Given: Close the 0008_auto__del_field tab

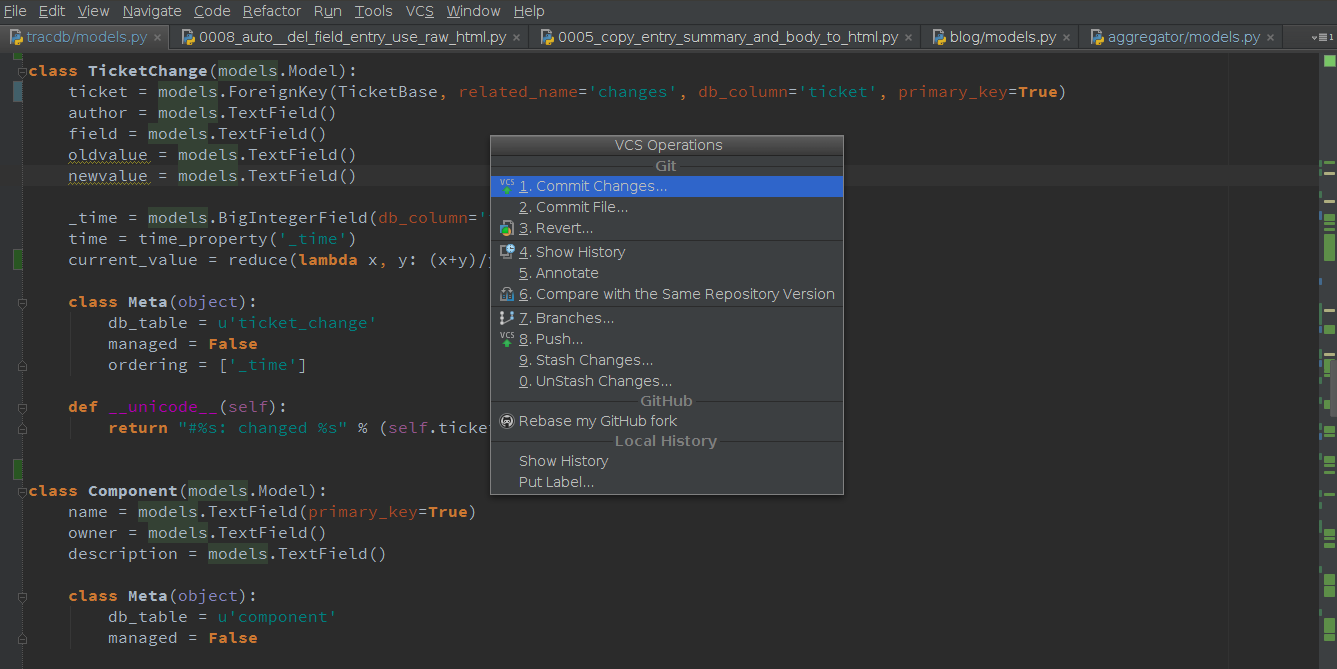Looking at the screenshot, I should coord(516,38).
